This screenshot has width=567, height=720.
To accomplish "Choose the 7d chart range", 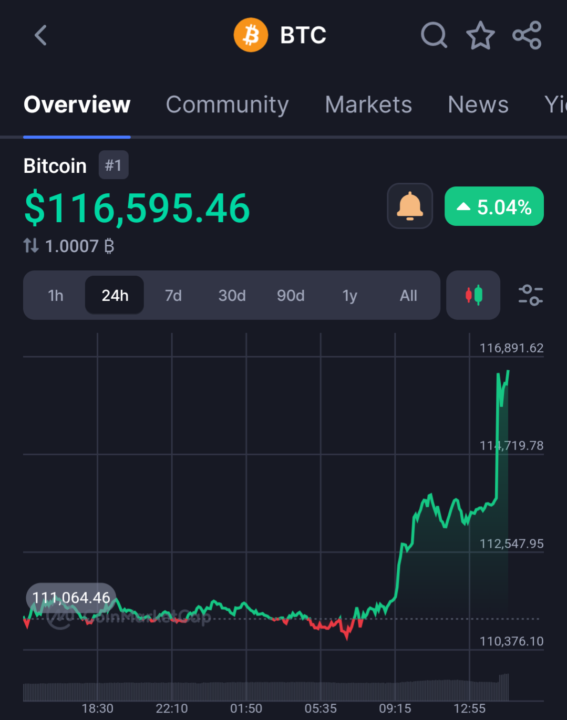I will click(x=173, y=295).
